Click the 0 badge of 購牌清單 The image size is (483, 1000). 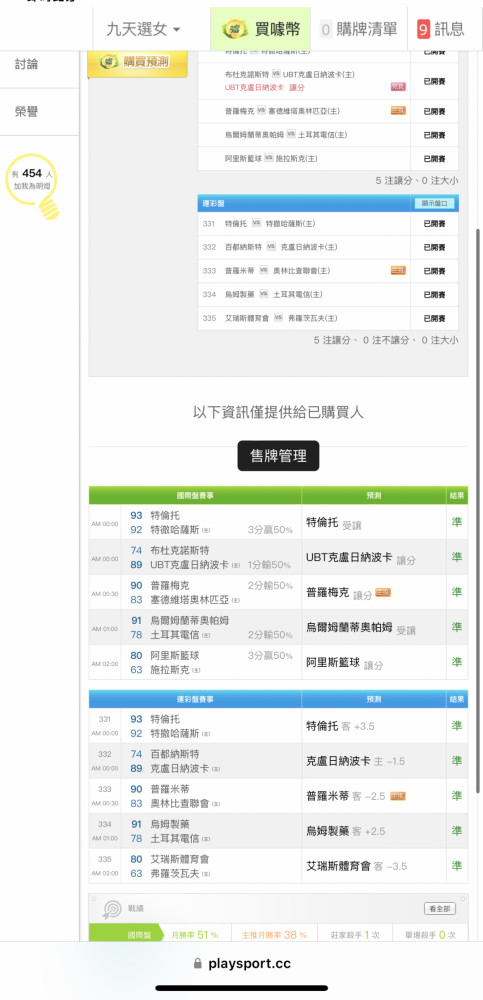pyautogui.click(x=326, y=29)
